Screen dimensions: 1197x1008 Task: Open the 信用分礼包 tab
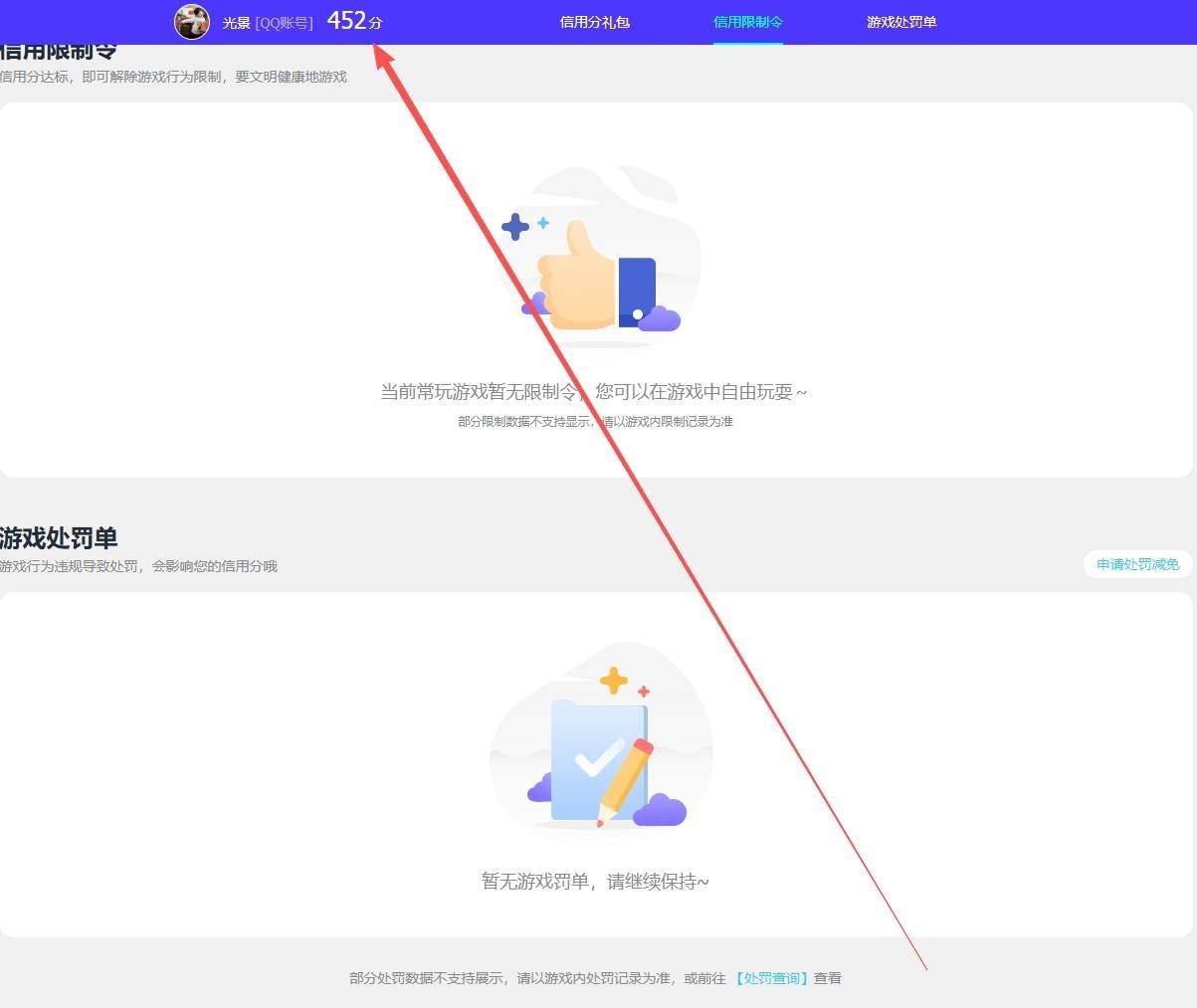coord(595,22)
